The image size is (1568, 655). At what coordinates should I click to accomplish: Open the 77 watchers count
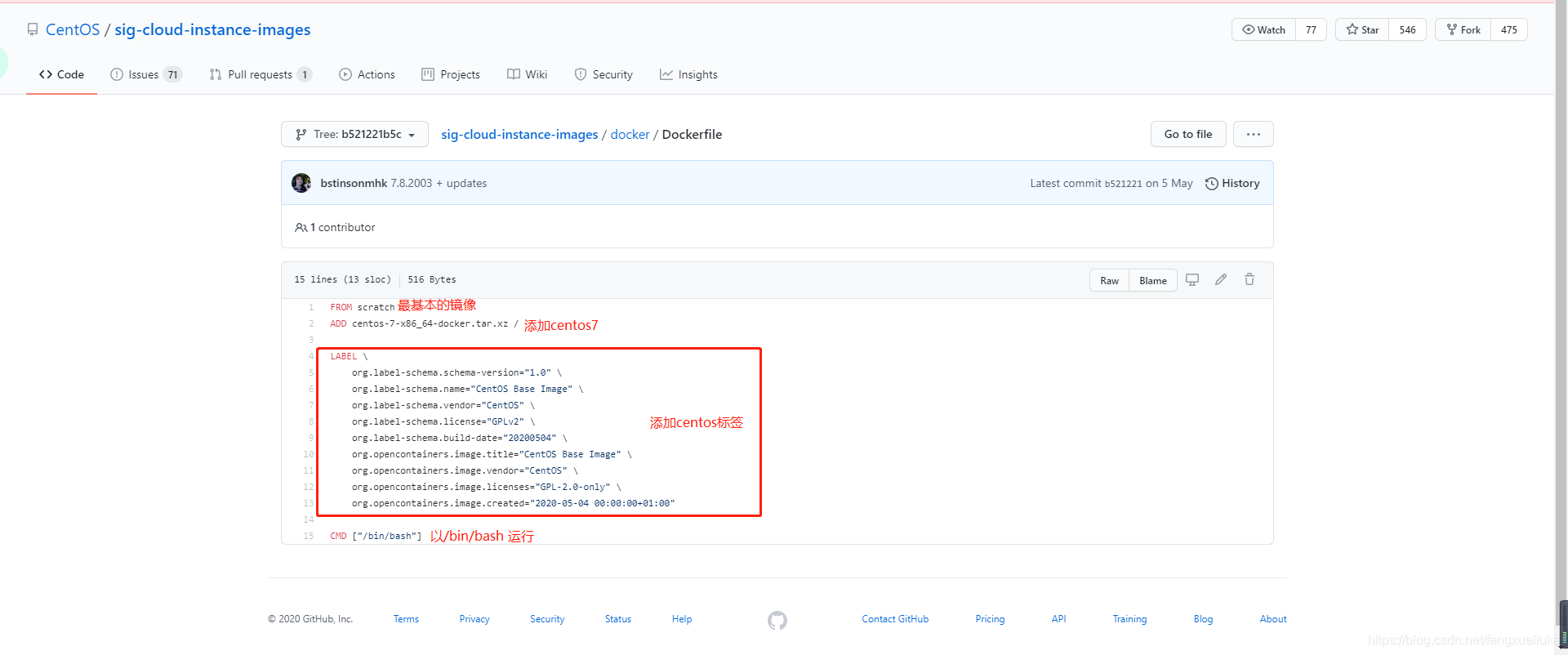tap(1311, 29)
